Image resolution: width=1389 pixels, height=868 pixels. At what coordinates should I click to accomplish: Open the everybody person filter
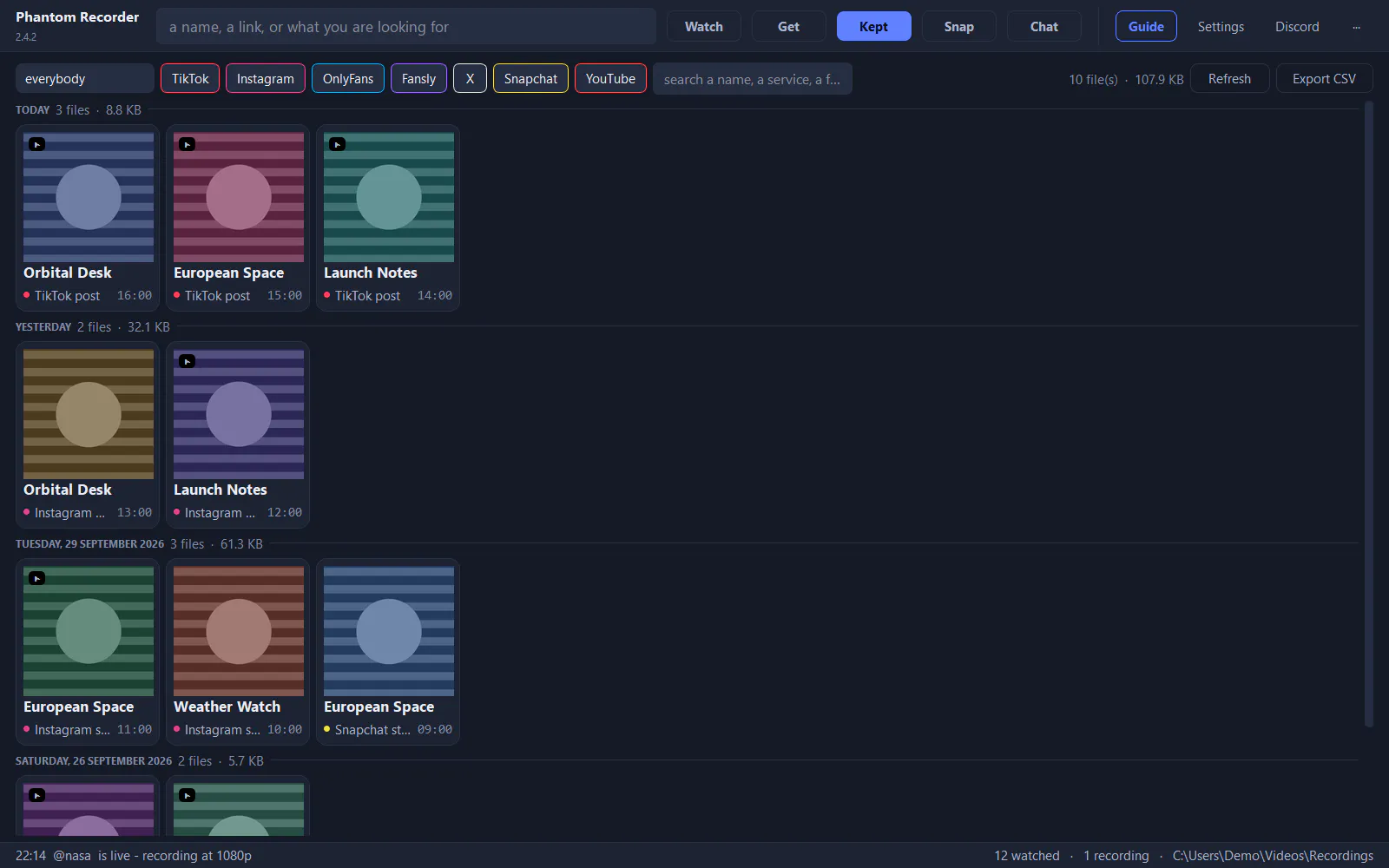(x=84, y=79)
